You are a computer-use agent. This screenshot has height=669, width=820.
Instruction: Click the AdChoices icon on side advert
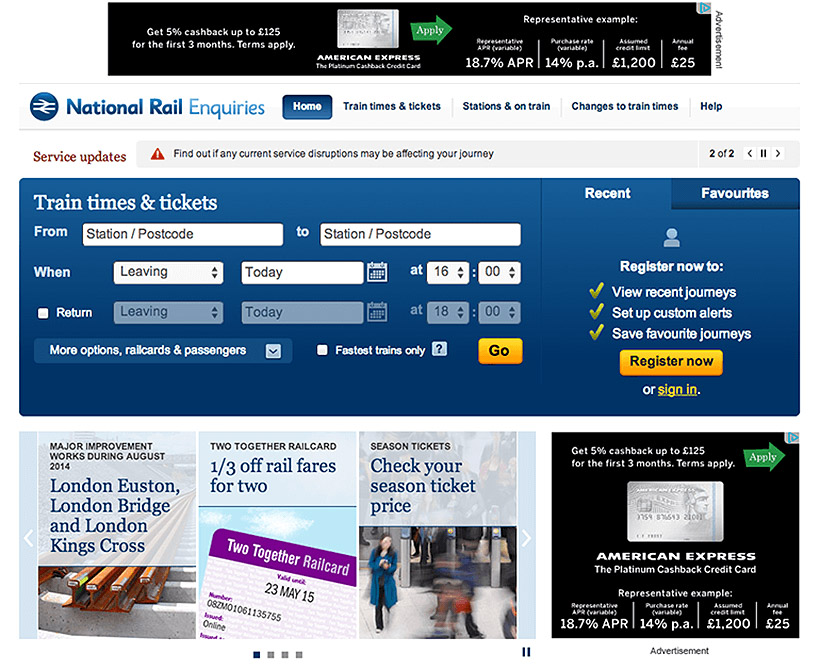(793, 437)
